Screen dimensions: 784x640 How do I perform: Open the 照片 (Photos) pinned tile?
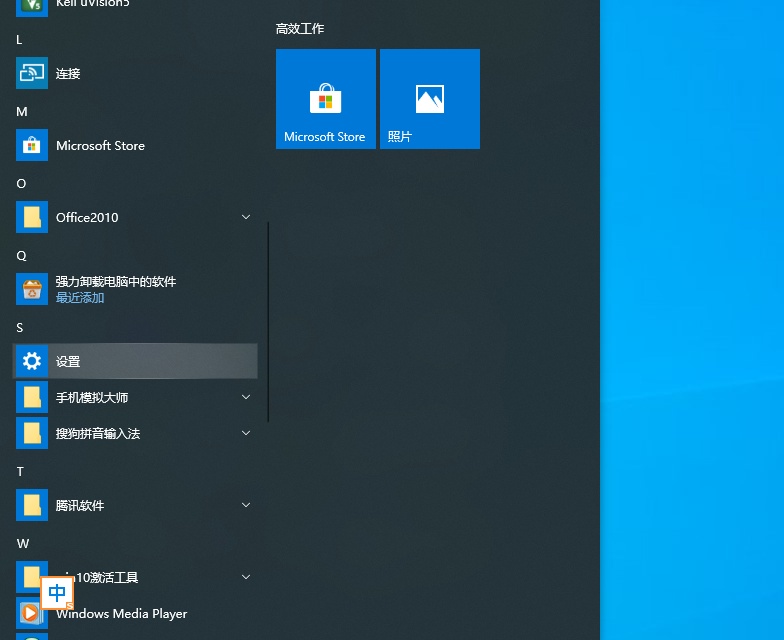pos(430,99)
